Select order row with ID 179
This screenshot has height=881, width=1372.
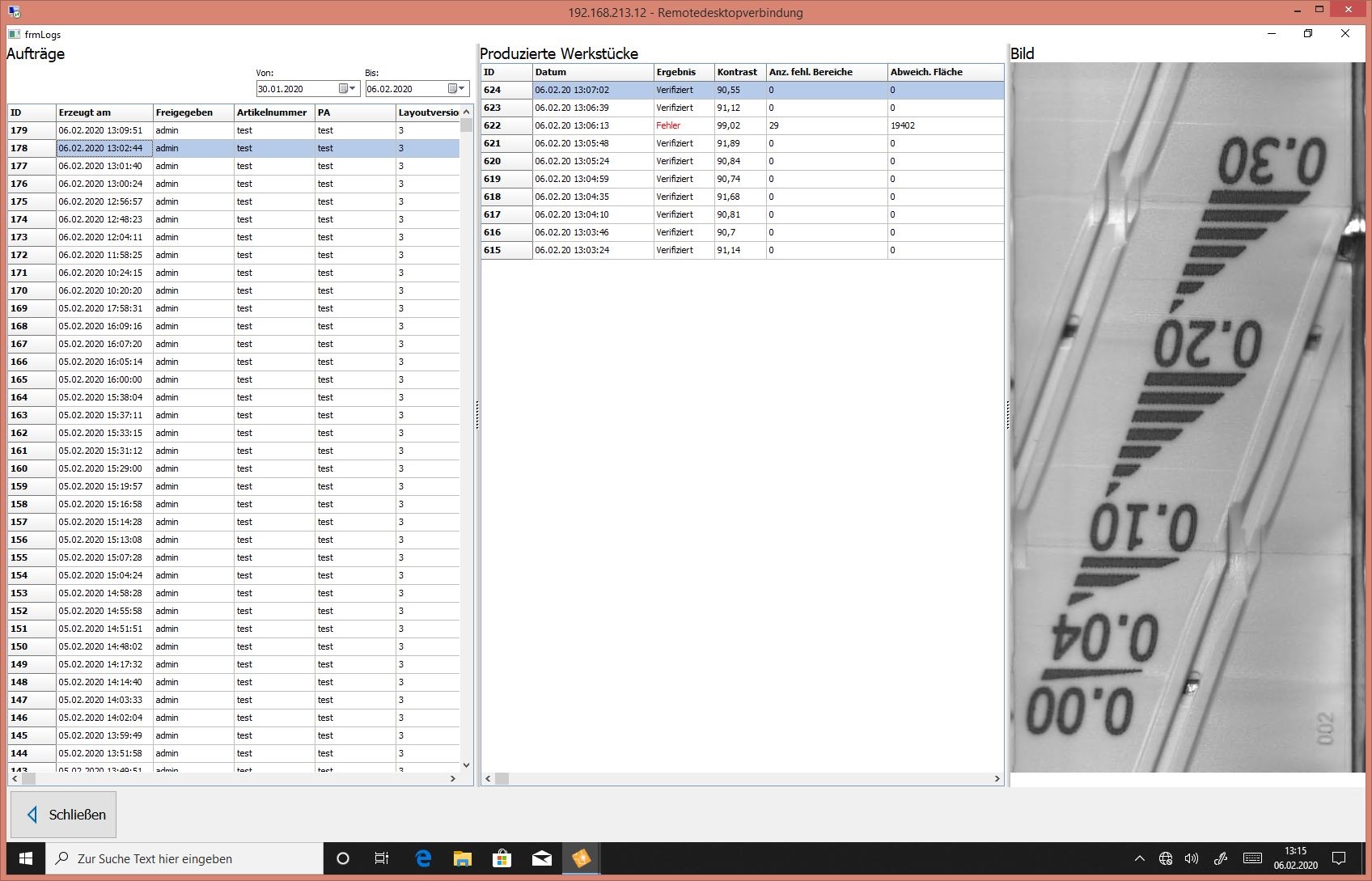click(x=234, y=130)
